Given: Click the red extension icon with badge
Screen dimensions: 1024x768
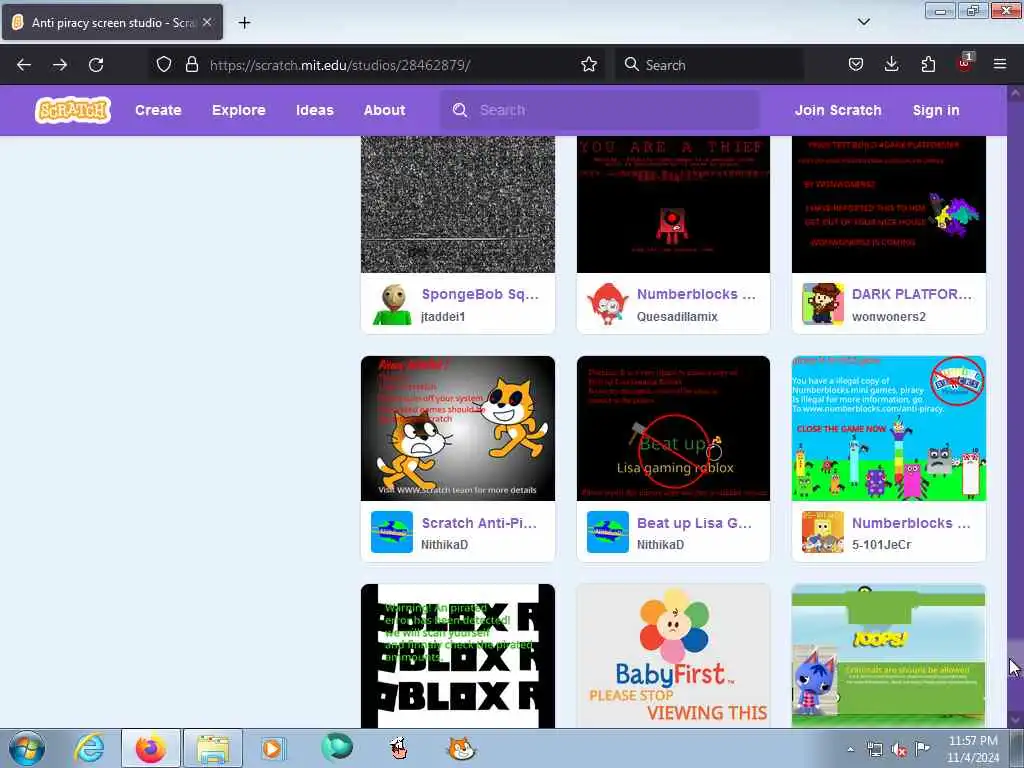Looking at the screenshot, I should 965,63.
